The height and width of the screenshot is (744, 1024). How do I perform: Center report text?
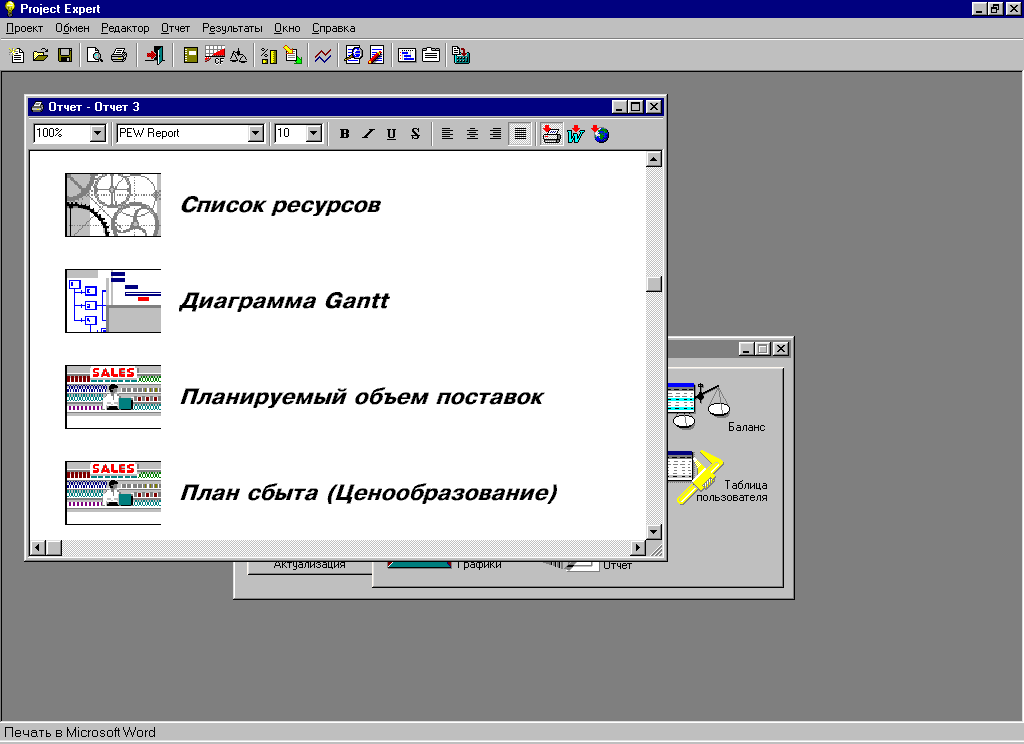coord(472,134)
